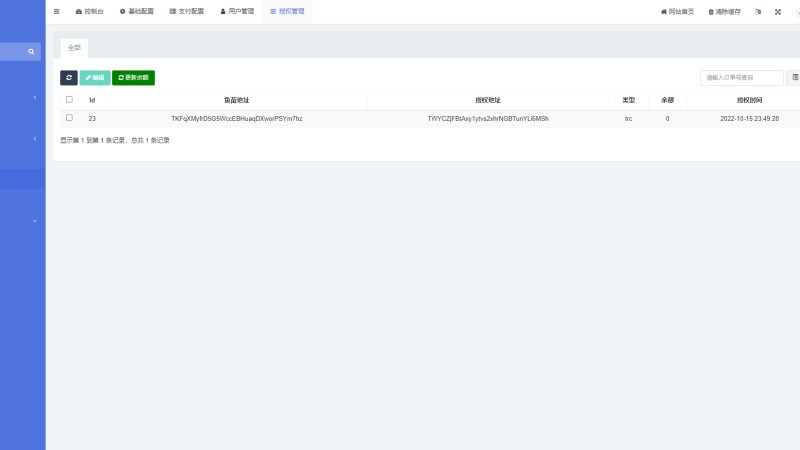This screenshot has height=450, width=800.
Task: Click the green 更新余额 button
Action: click(133, 78)
